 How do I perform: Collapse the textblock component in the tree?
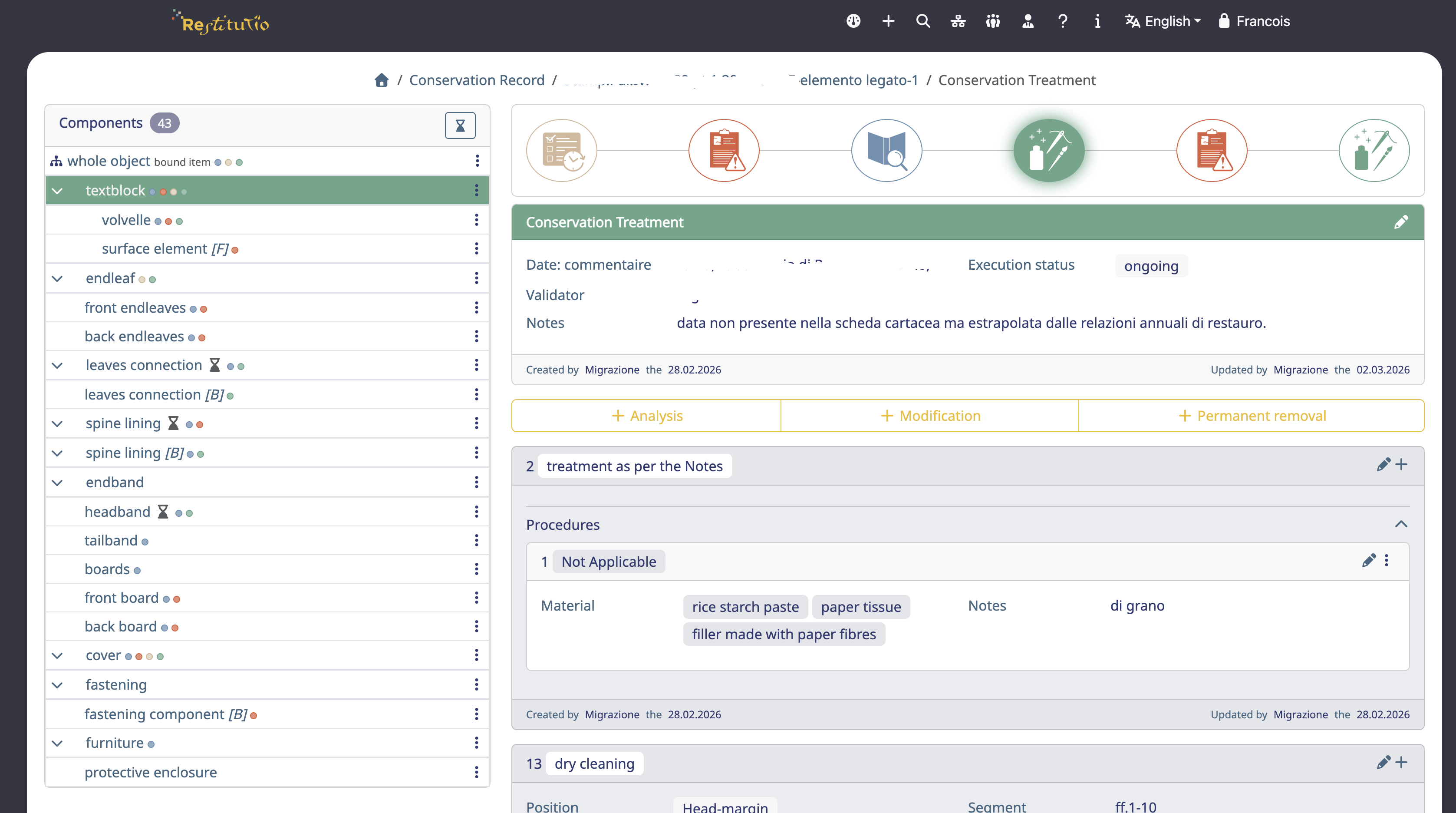click(57, 191)
